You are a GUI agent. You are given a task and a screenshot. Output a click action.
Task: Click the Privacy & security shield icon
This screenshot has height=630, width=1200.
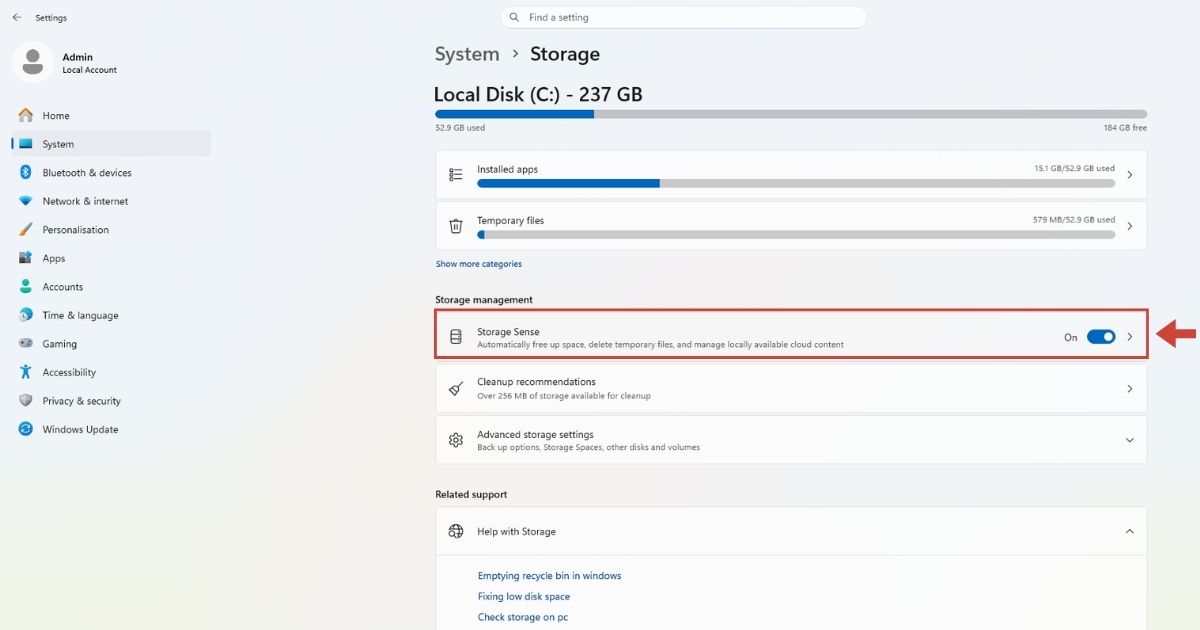click(x=25, y=400)
